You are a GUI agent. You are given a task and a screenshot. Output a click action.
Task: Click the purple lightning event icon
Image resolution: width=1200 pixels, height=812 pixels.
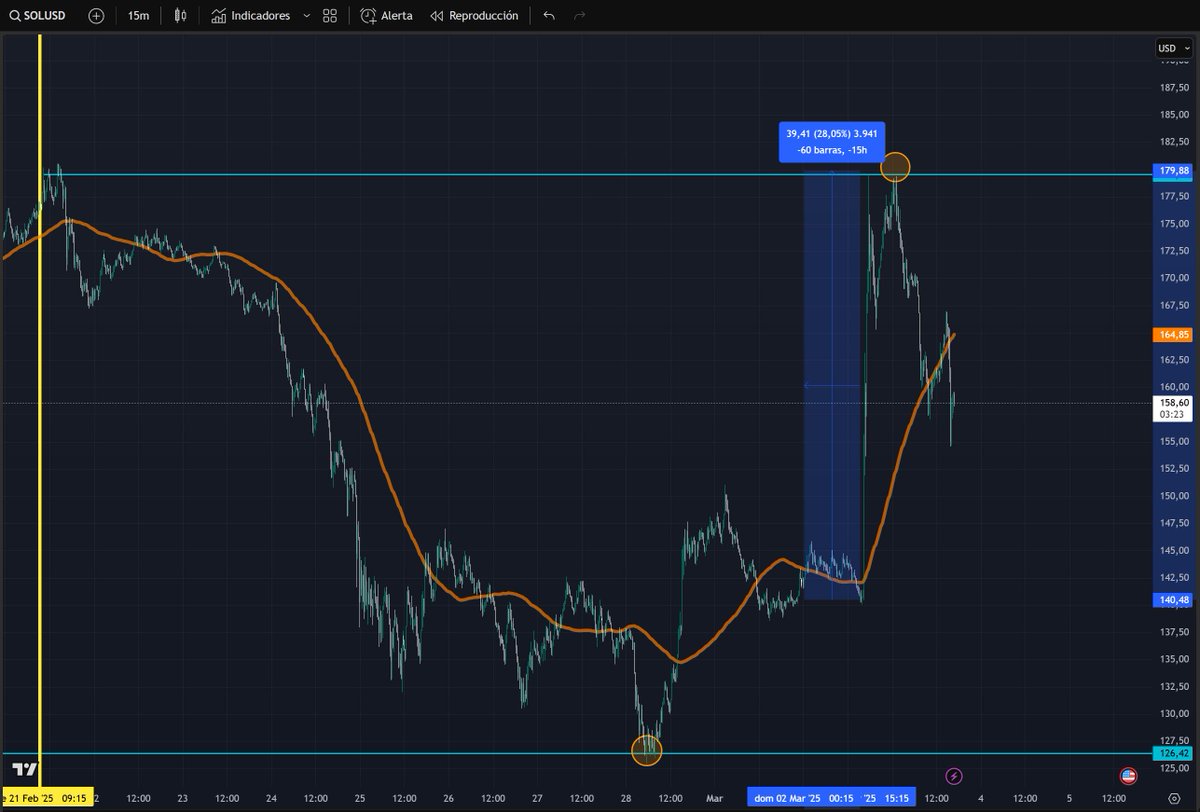point(954,776)
